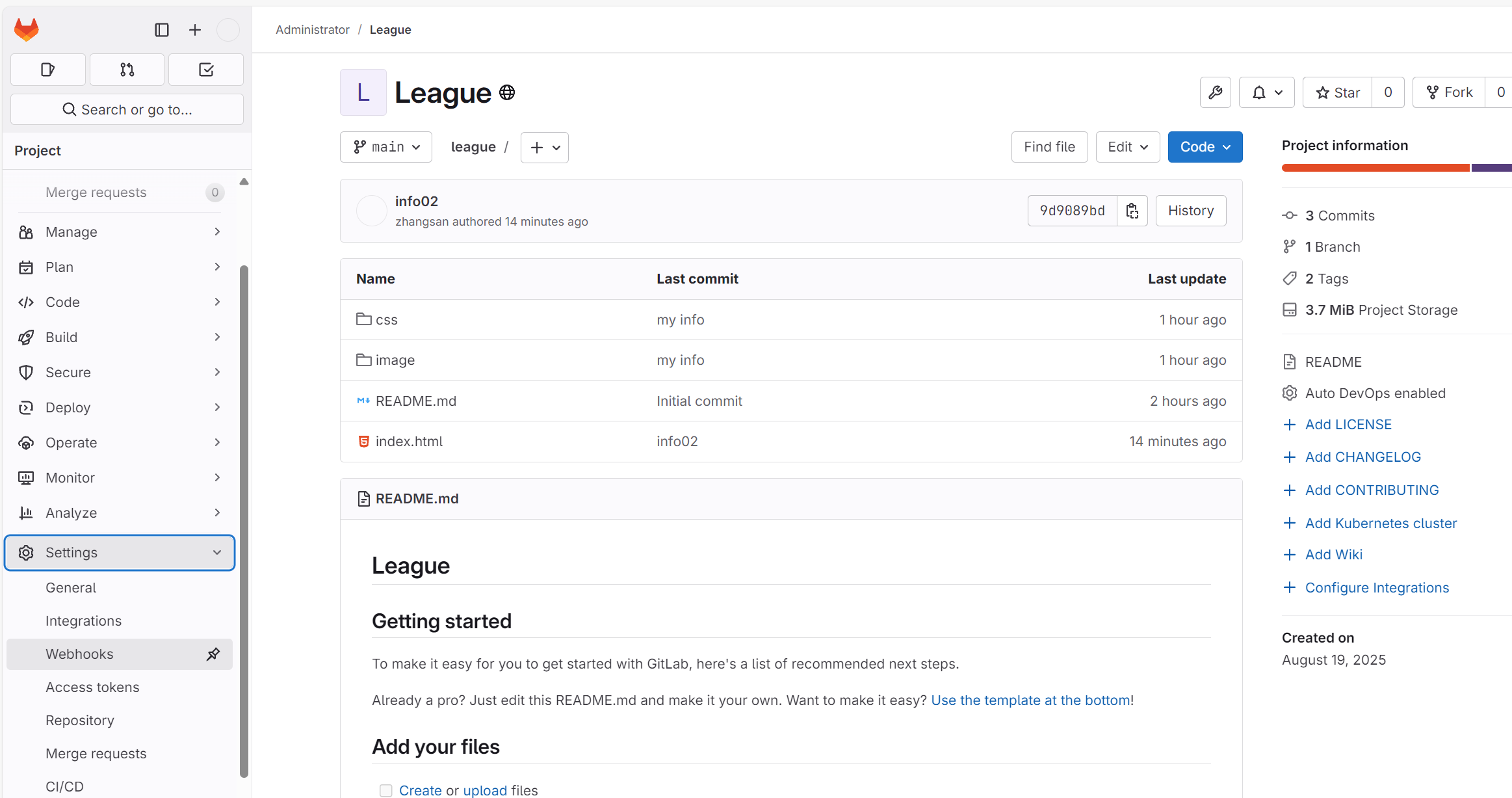Screen dimensions: 1512x798
Task: Click the Administrator breadcrumb
Action: (x=313, y=30)
